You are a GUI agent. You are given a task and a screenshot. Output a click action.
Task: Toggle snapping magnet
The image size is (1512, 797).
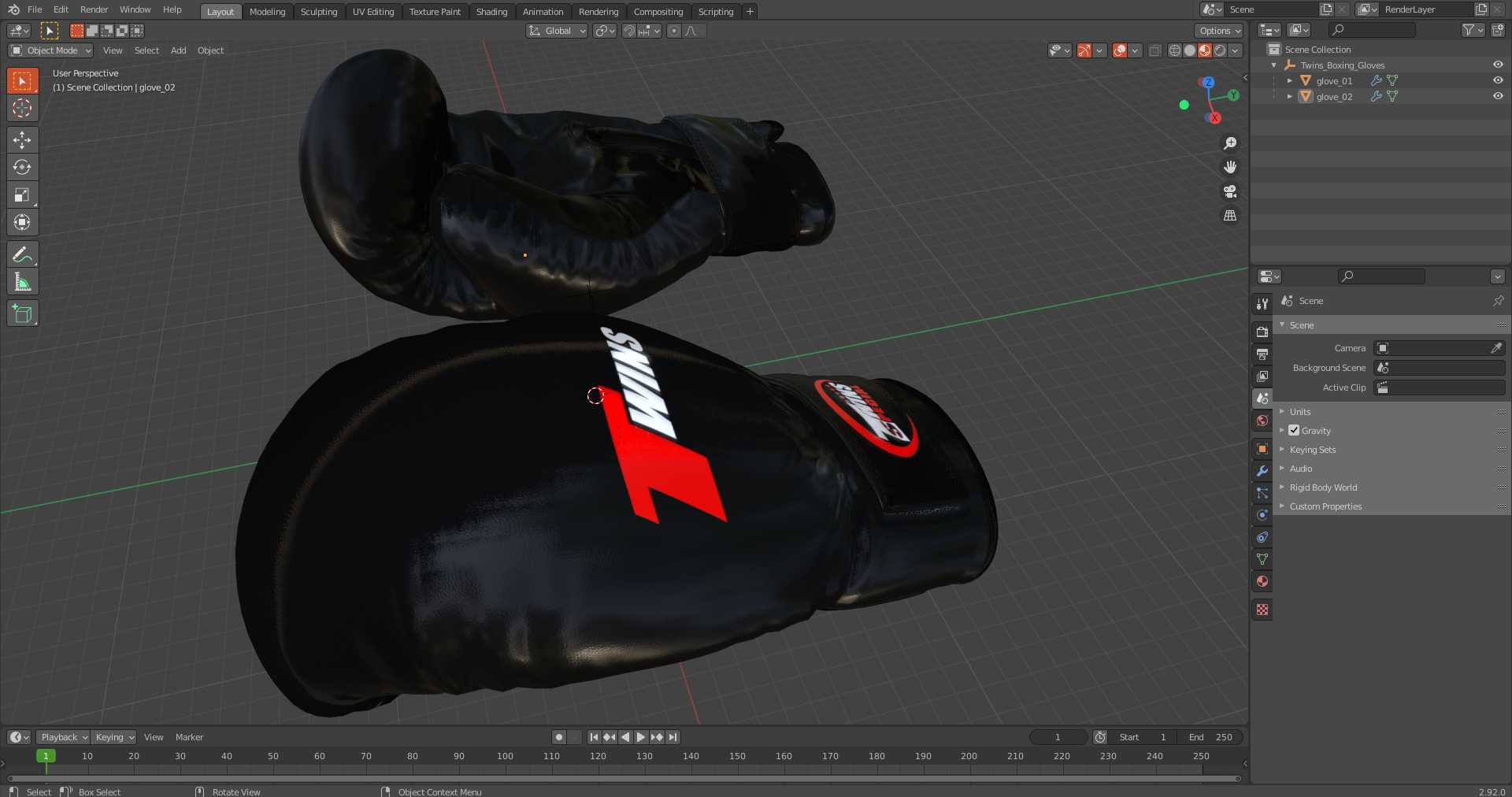(x=628, y=31)
